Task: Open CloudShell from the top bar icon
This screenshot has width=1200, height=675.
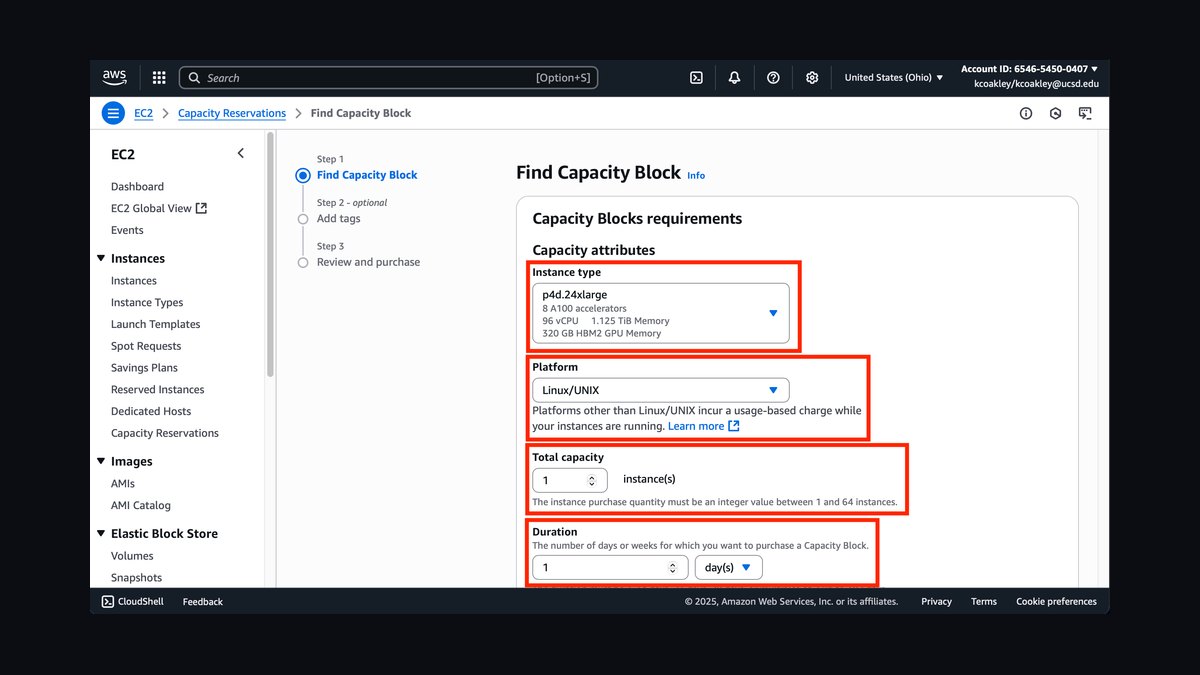Action: 696,77
